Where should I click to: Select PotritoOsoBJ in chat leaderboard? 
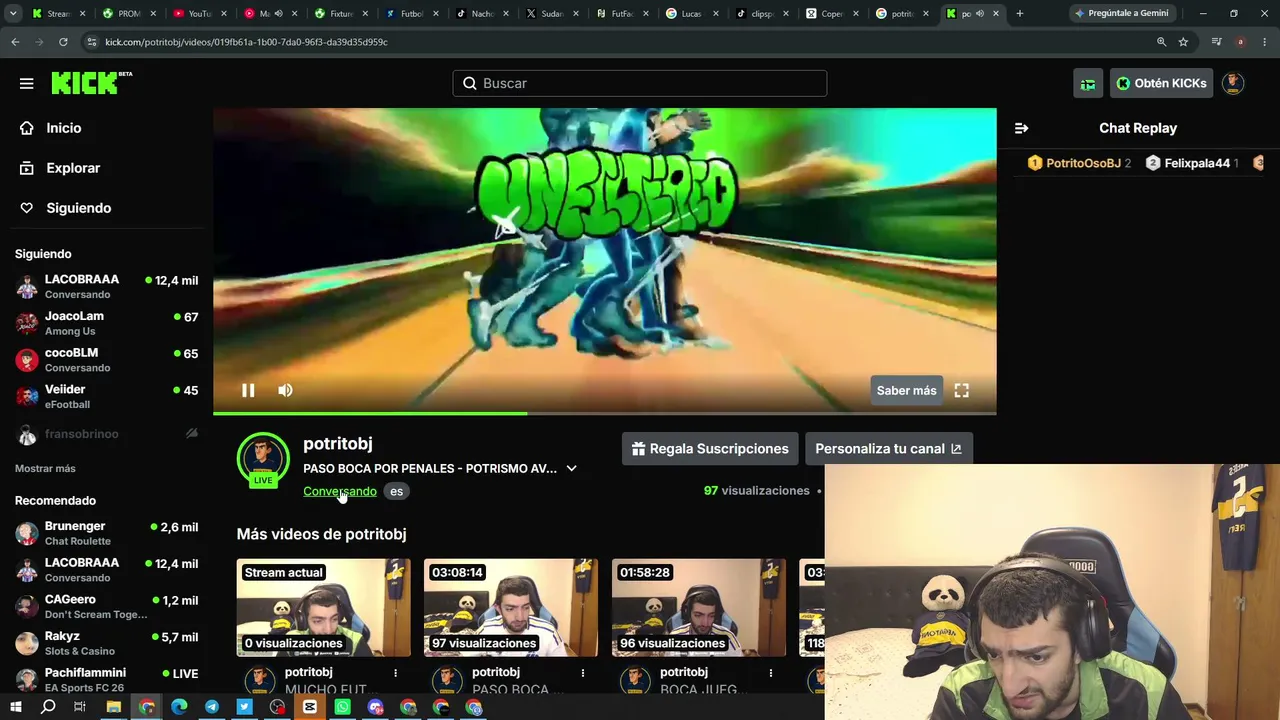(x=1079, y=163)
